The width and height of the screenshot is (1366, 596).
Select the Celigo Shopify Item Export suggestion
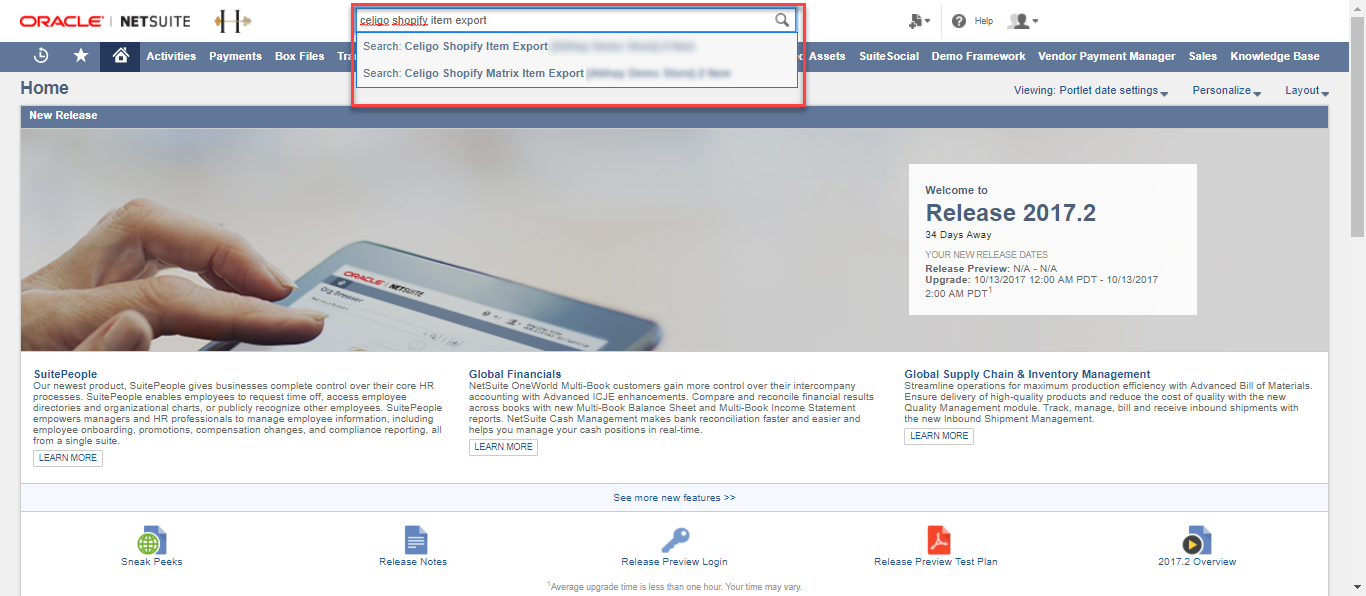click(x=576, y=46)
